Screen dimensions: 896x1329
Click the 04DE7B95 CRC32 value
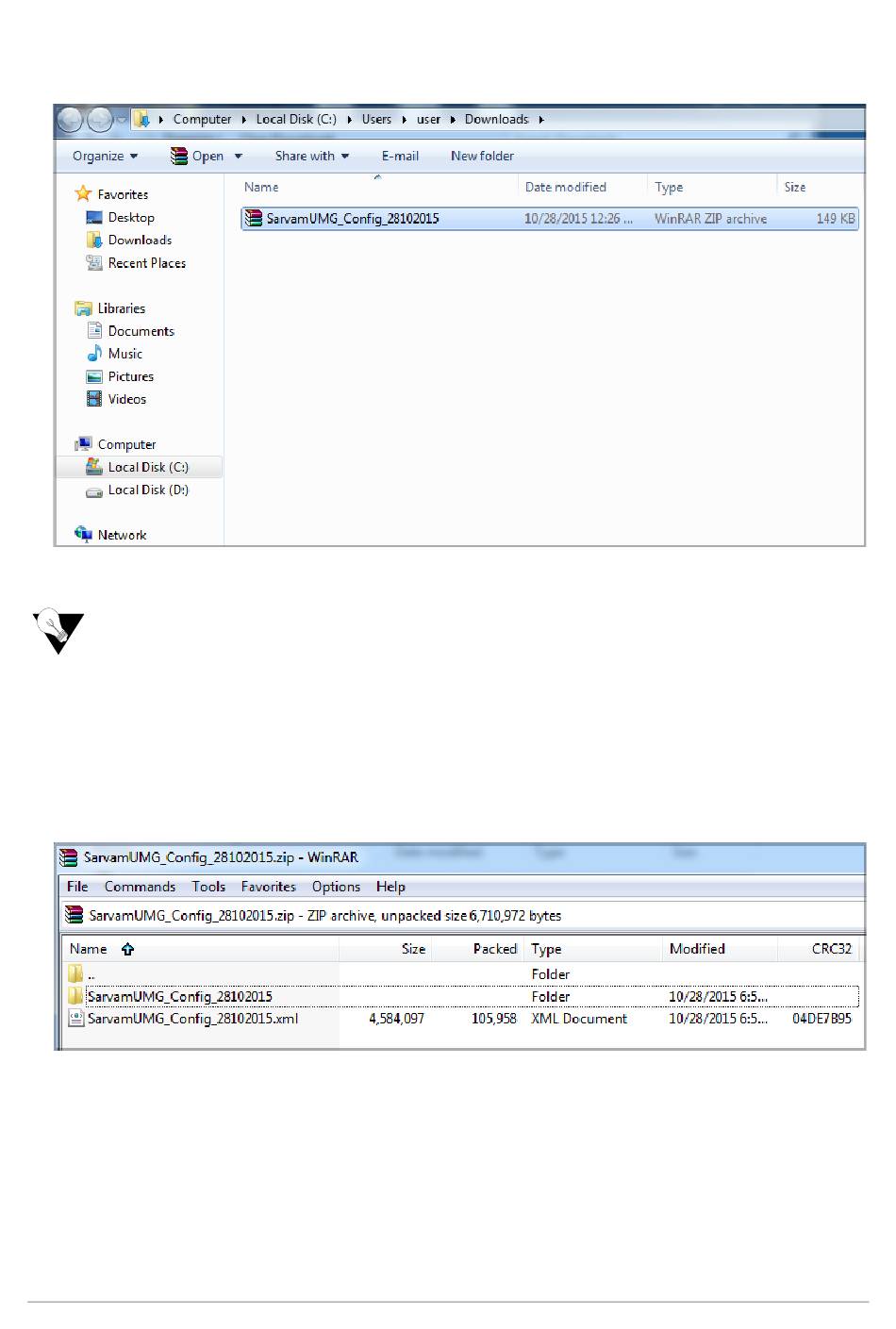[821, 1019]
